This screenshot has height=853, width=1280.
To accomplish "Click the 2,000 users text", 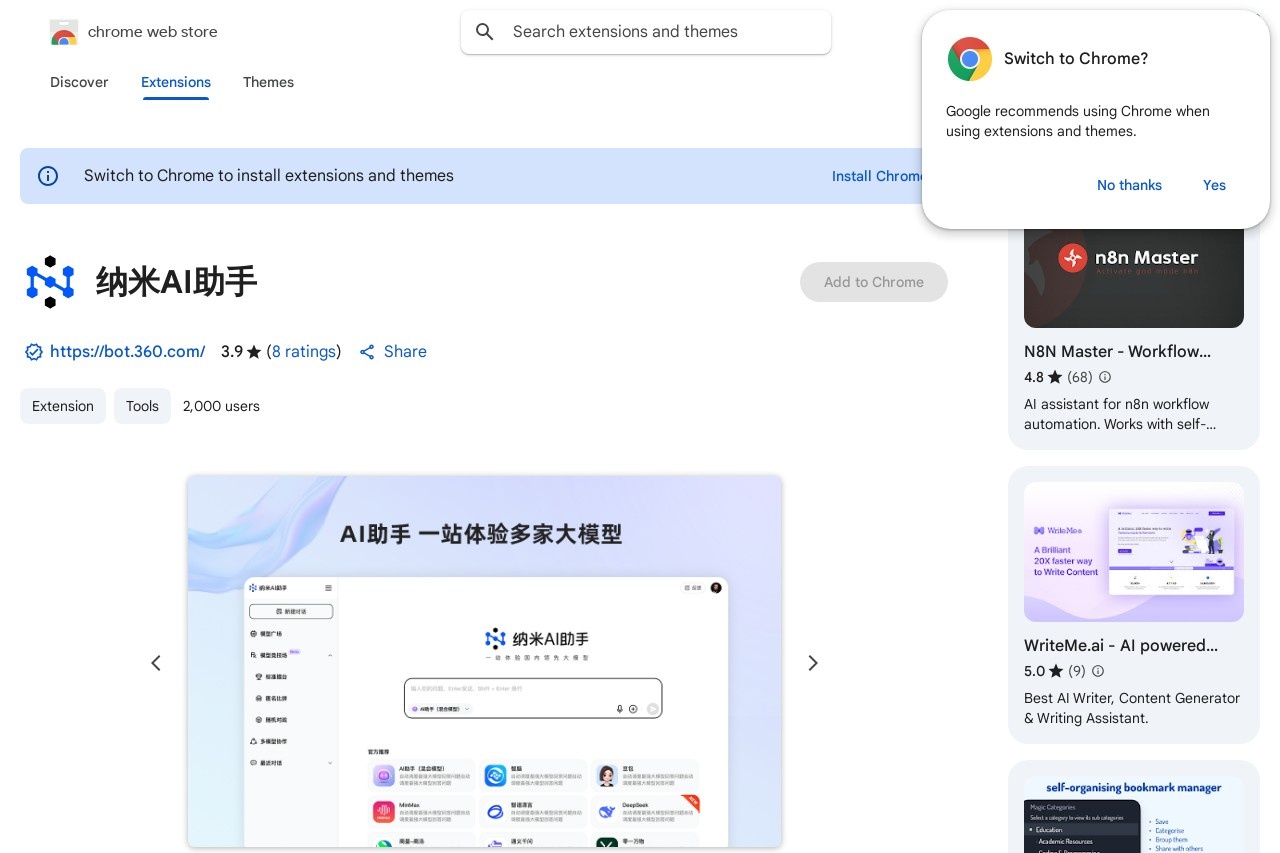I will (221, 406).
